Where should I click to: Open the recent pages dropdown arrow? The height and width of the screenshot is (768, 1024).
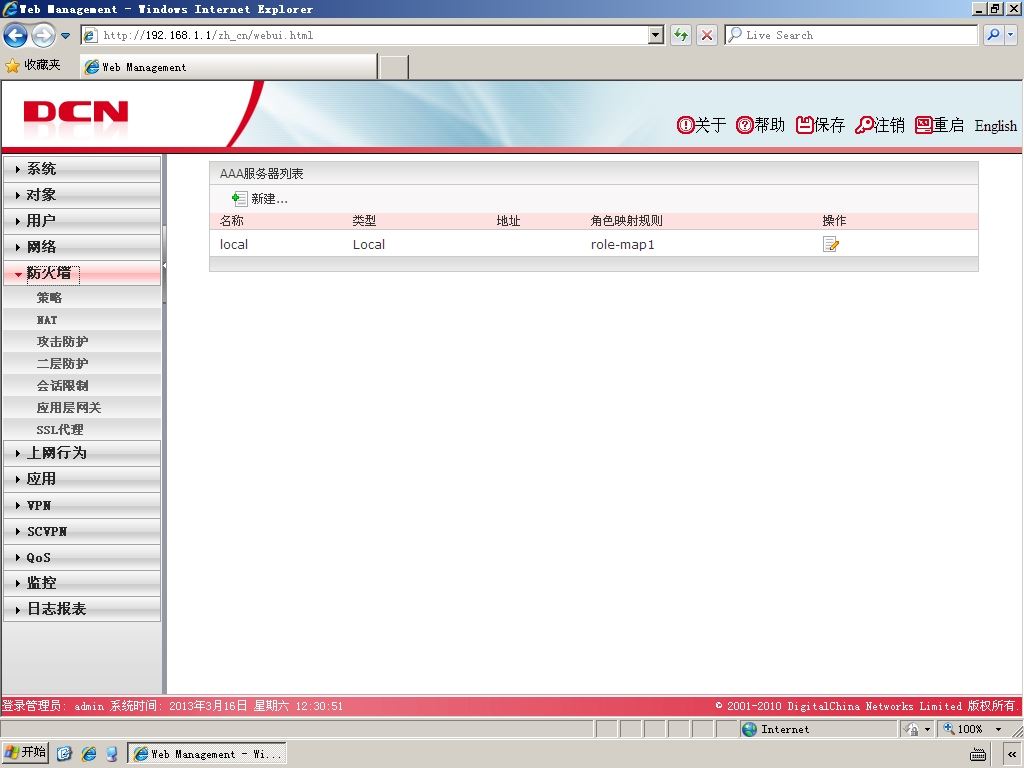[65, 36]
